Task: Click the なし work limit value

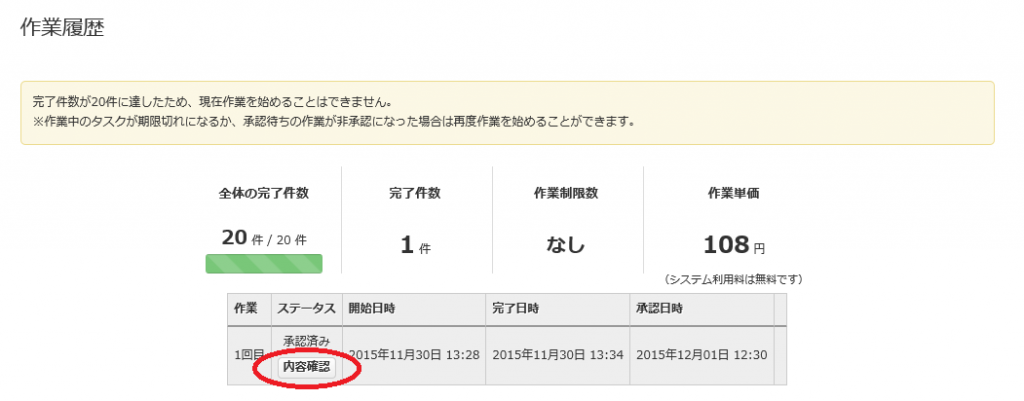Action: 566,245
